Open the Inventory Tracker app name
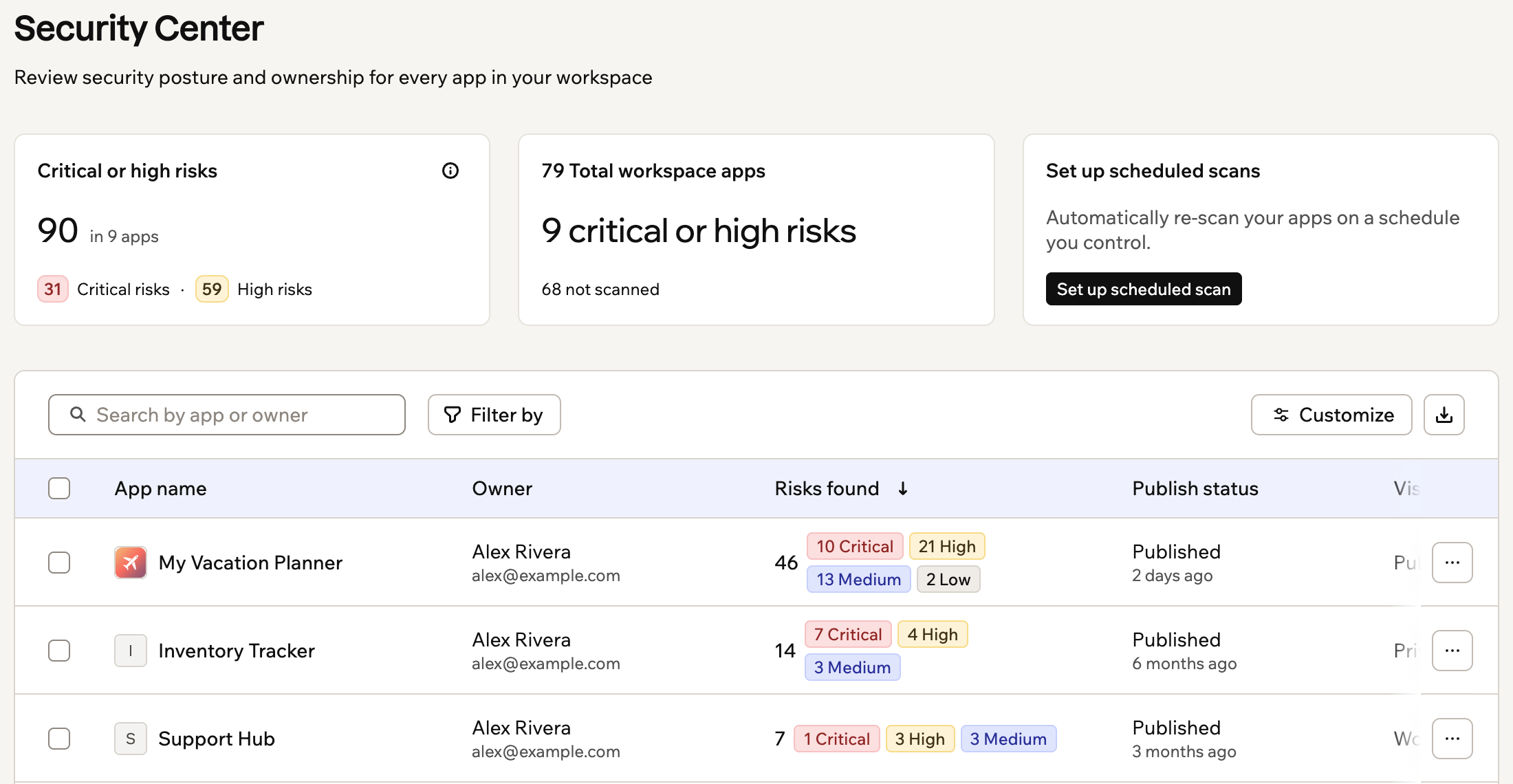 [237, 651]
